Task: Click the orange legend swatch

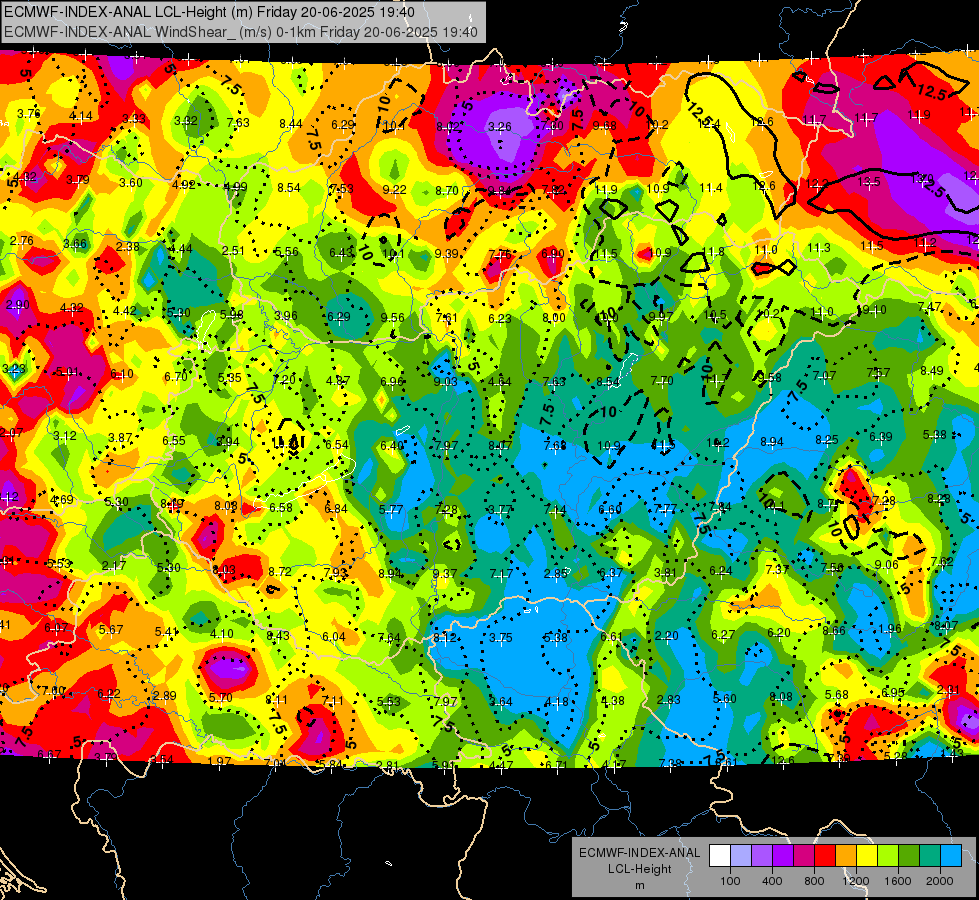Action: (x=846, y=856)
